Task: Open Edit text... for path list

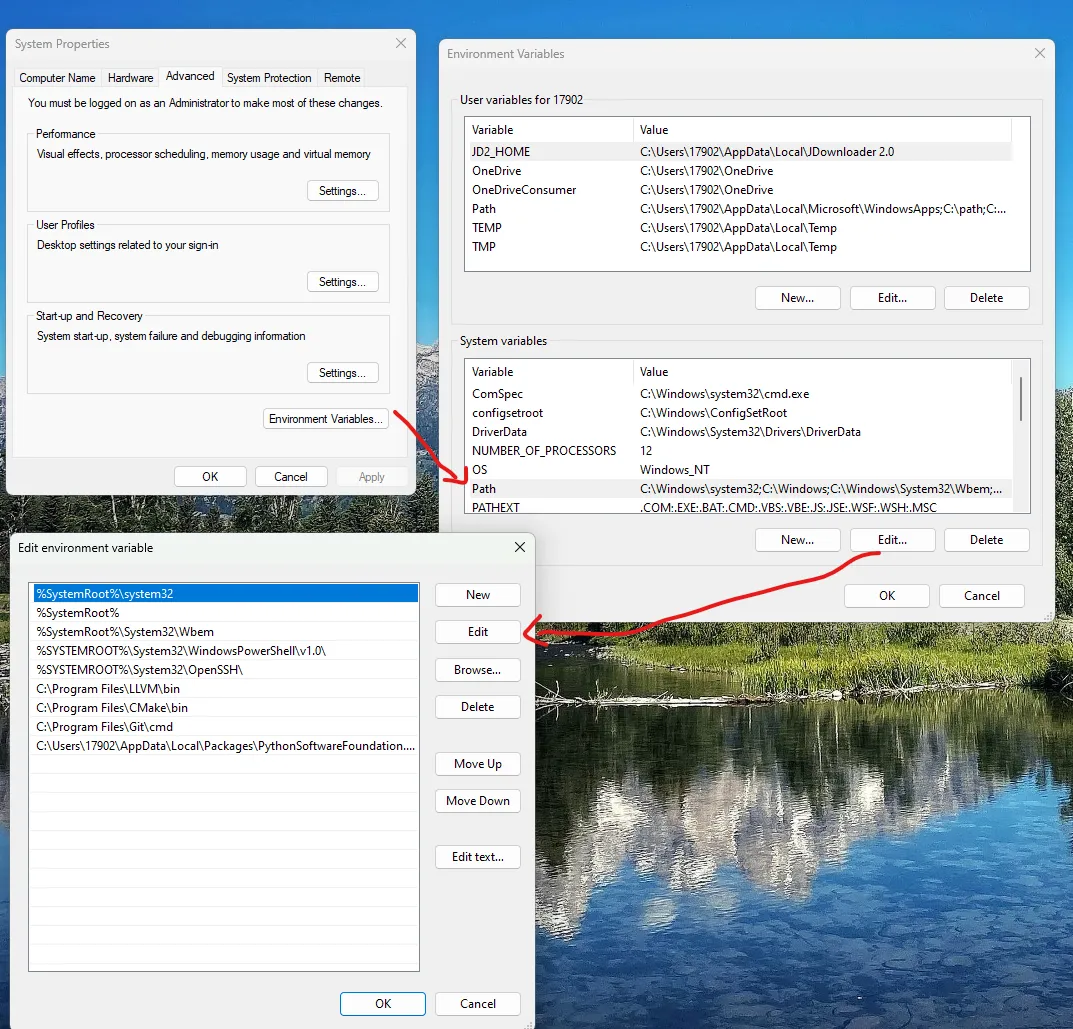Action: [x=477, y=857]
